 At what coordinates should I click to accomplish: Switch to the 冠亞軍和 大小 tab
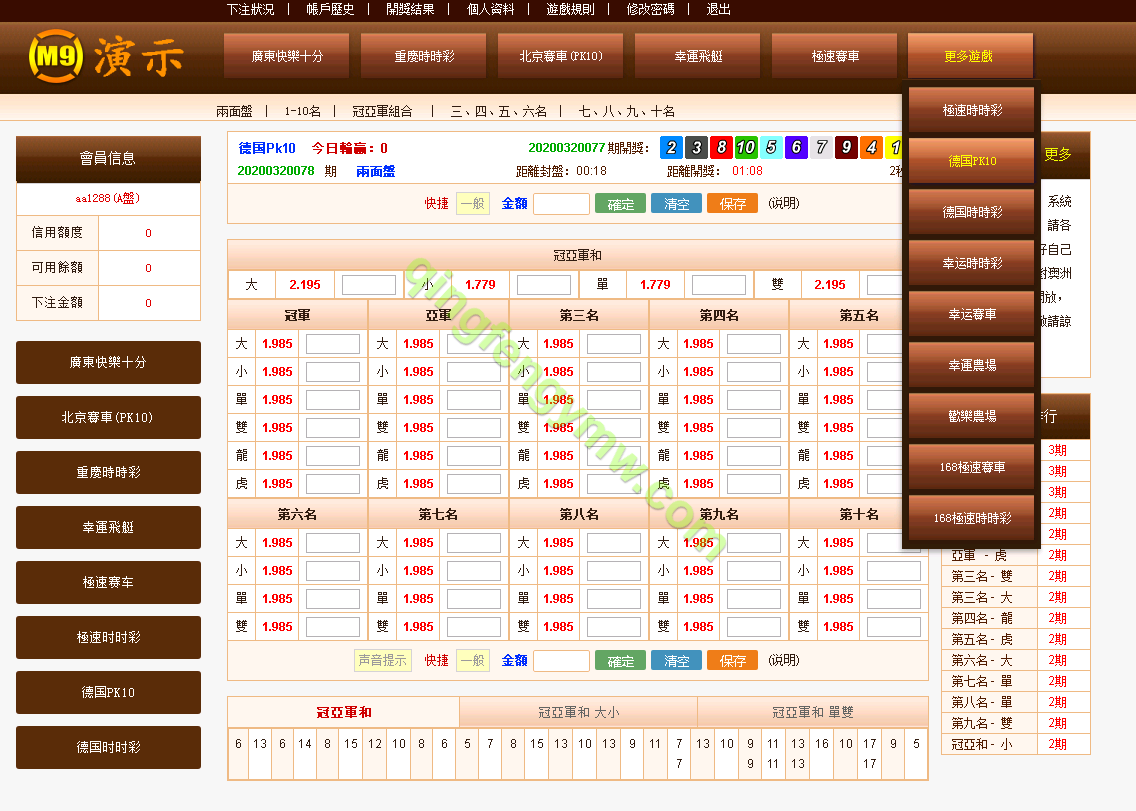click(578, 713)
